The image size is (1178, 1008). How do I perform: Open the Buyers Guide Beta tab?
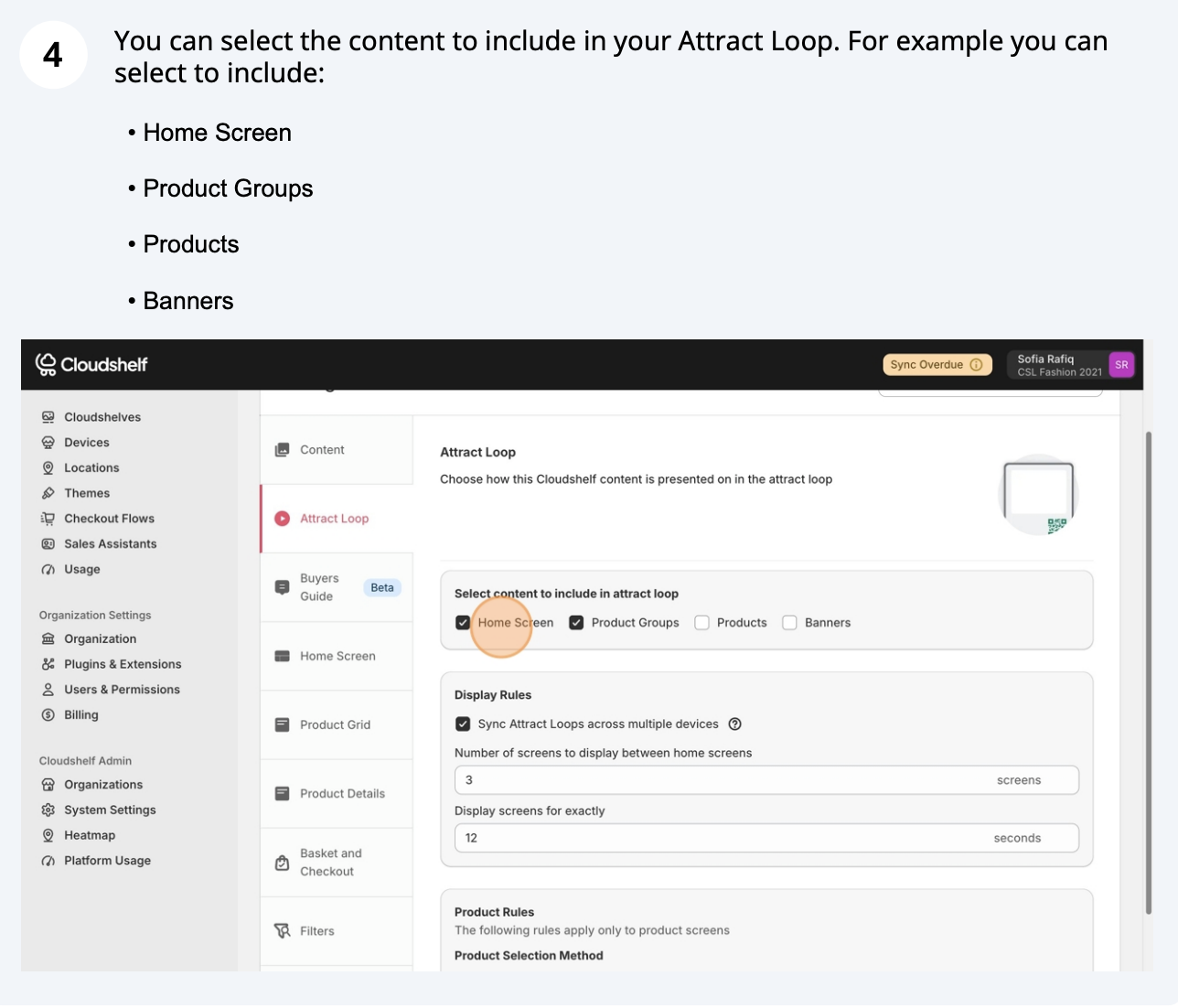[319, 587]
